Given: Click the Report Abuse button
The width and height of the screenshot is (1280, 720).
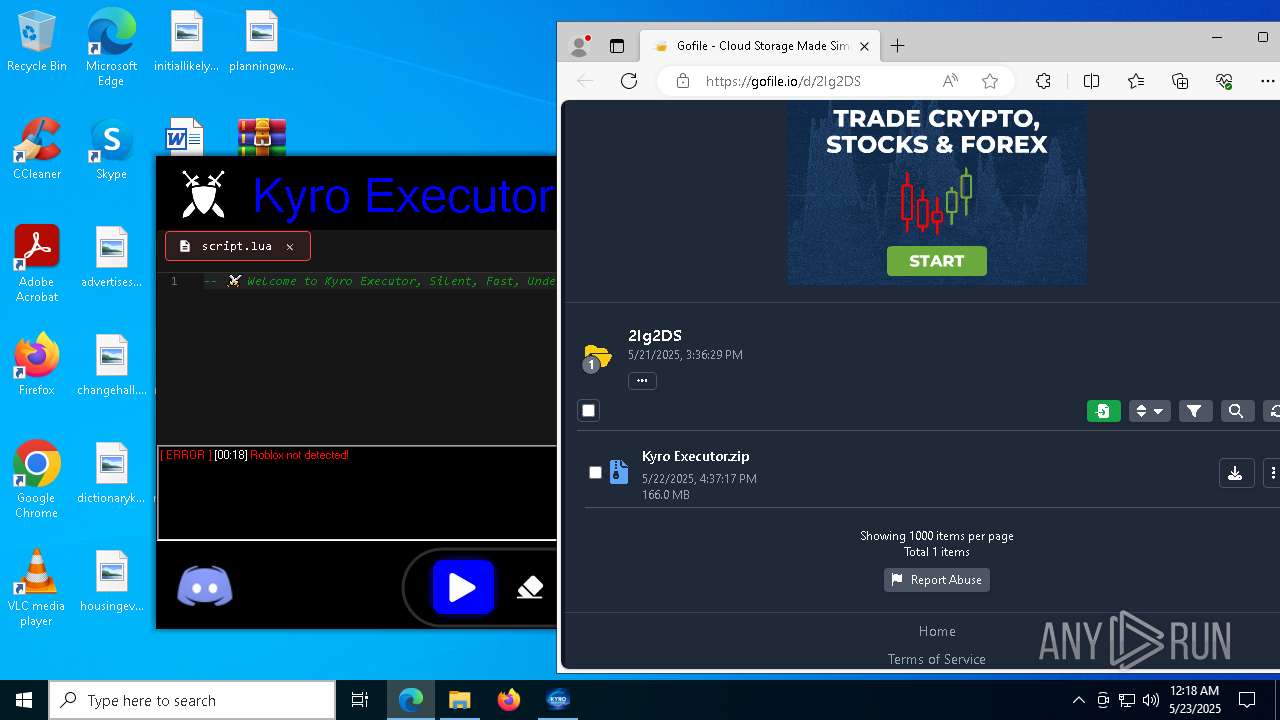Looking at the screenshot, I should (x=937, y=580).
